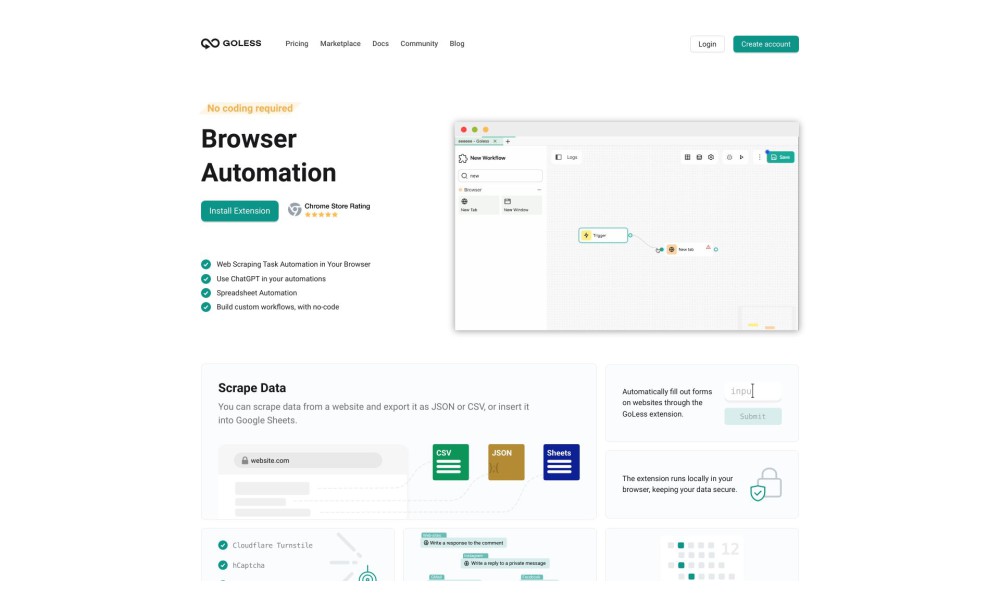This screenshot has height=600, width=1000.
Task: Click the debug bug icon in preview toolbar
Action: coord(730,157)
